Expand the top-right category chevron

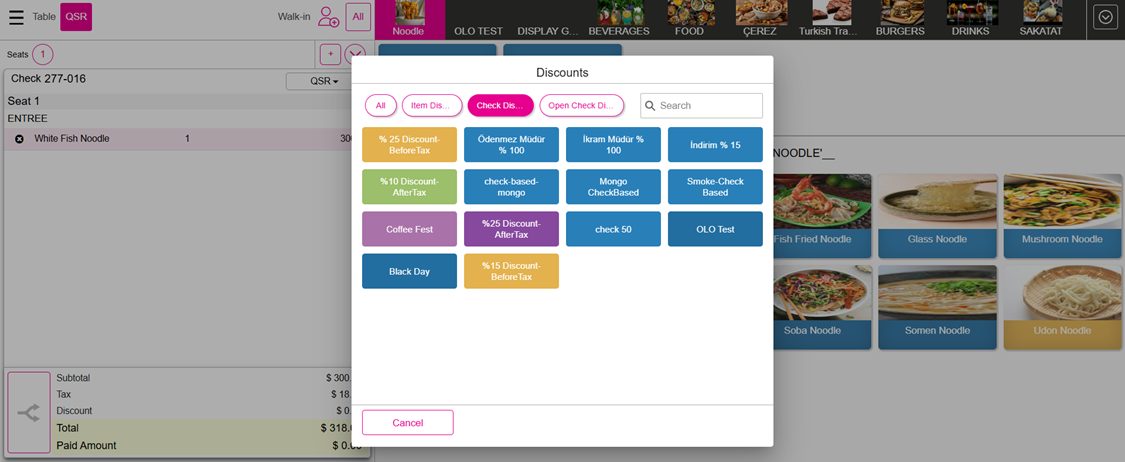click(x=1105, y=18)
